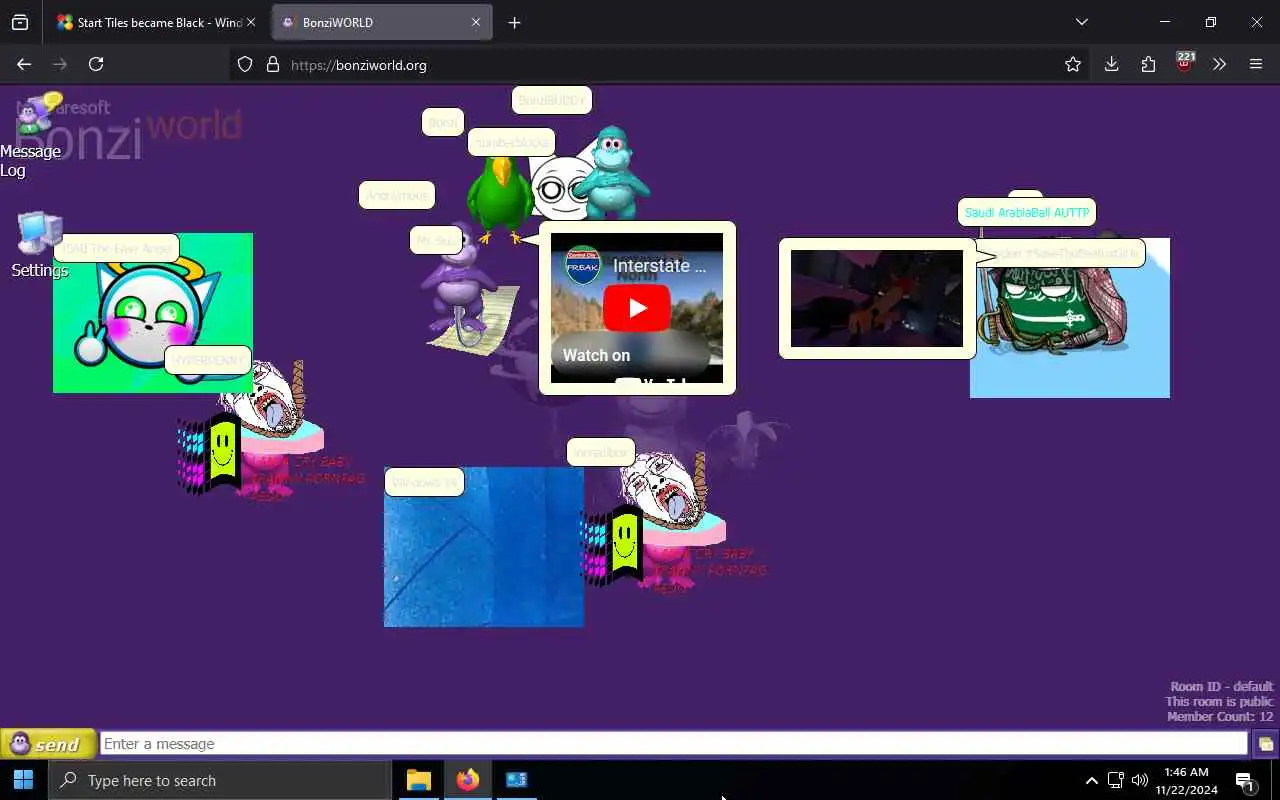Go back in the browser
The image size is (1280, 800).
(24, 64)
